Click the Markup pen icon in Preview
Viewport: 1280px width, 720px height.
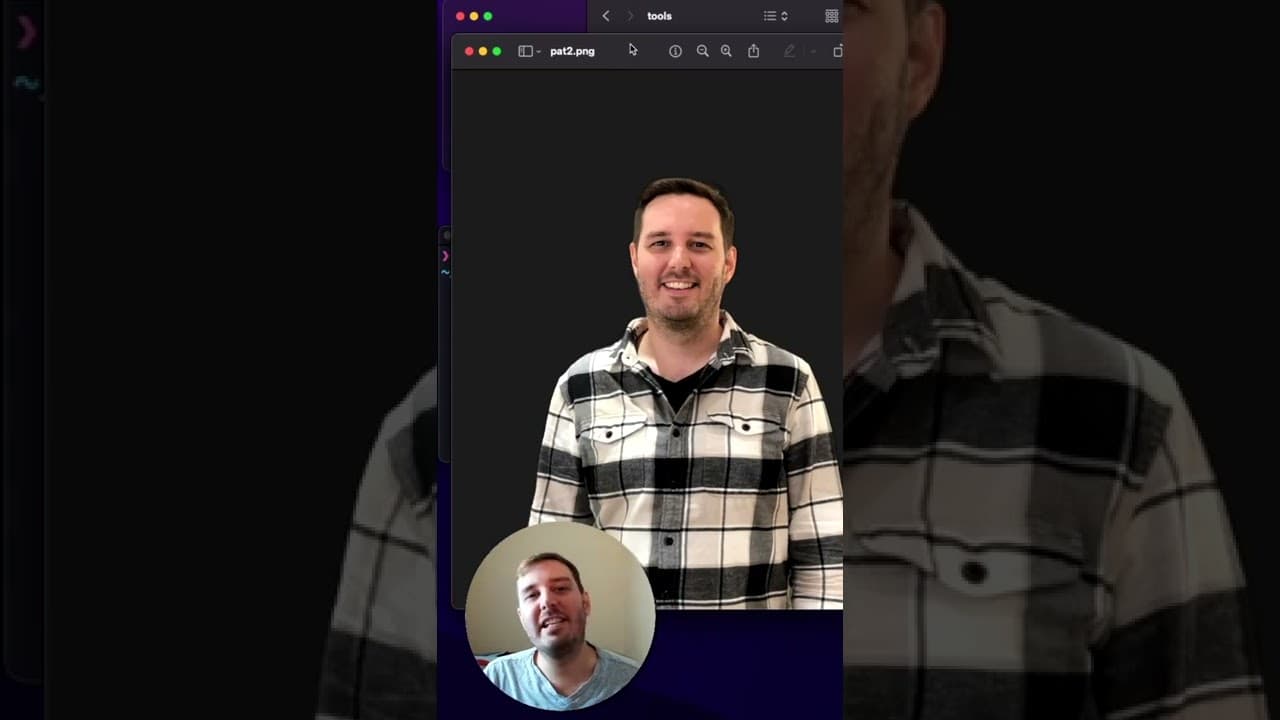pyautogui.click(x=789, y=51)
